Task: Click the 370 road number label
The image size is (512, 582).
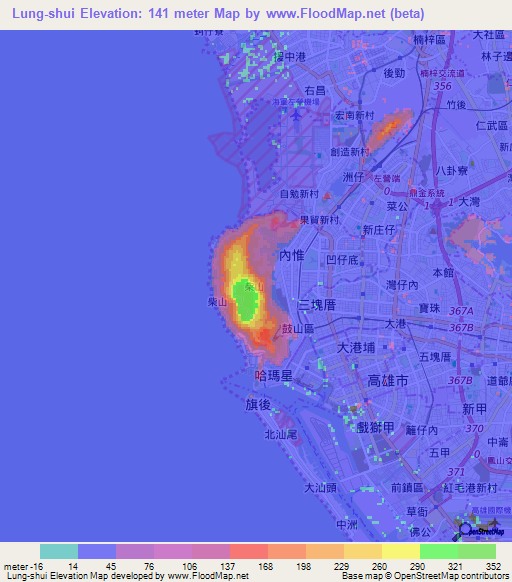Action: coord(475,429)
